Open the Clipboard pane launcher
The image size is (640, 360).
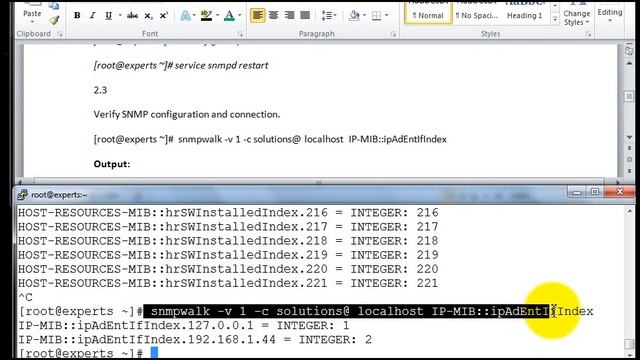coord(60,34)
